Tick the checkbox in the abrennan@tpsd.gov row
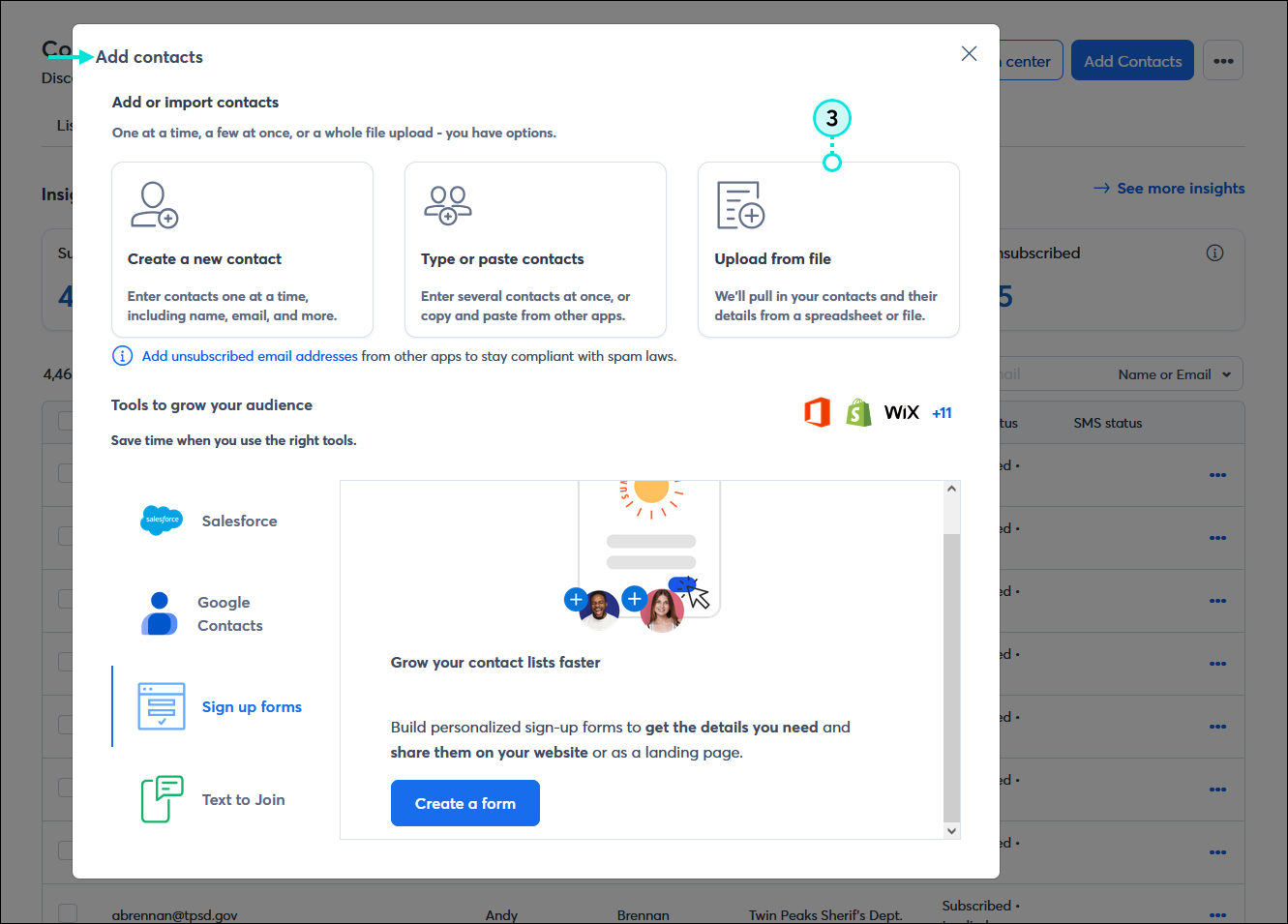1288x924 pixels. point(68,913)
